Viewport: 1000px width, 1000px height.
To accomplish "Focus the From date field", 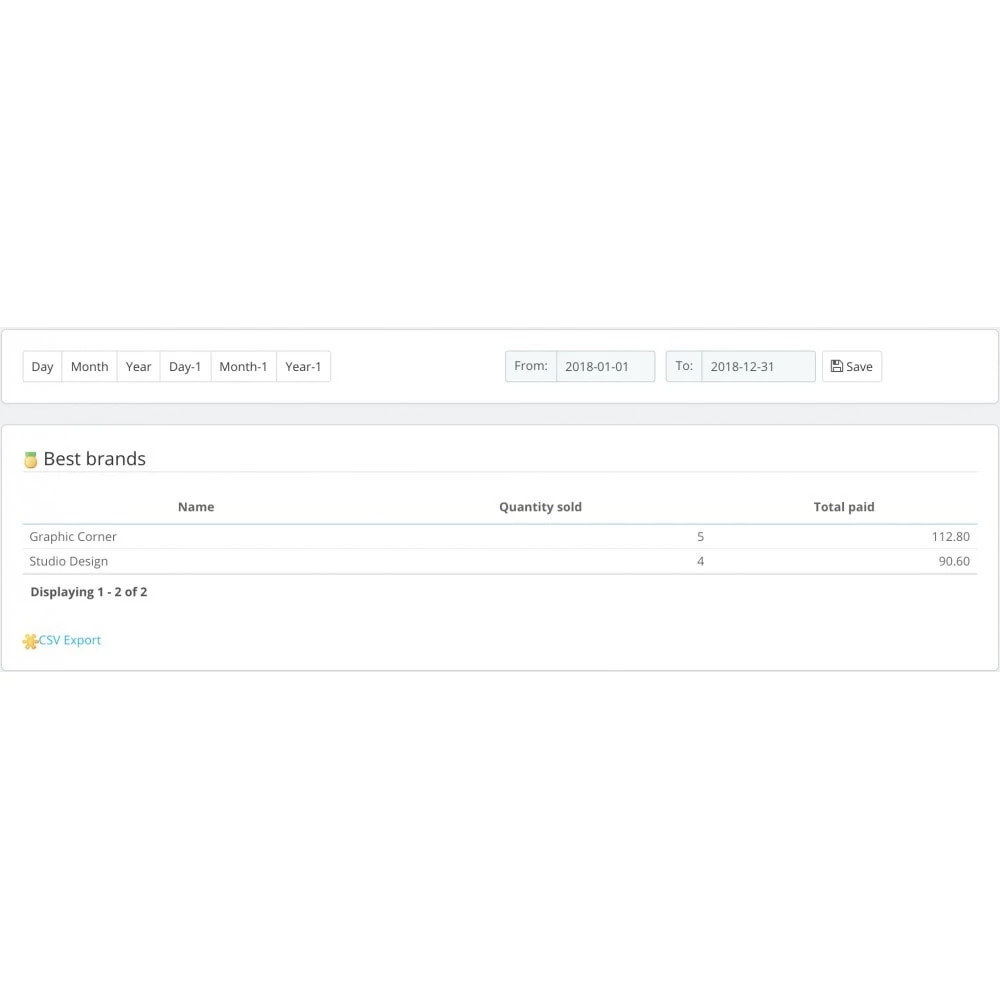I will click(x=605, y=367).
